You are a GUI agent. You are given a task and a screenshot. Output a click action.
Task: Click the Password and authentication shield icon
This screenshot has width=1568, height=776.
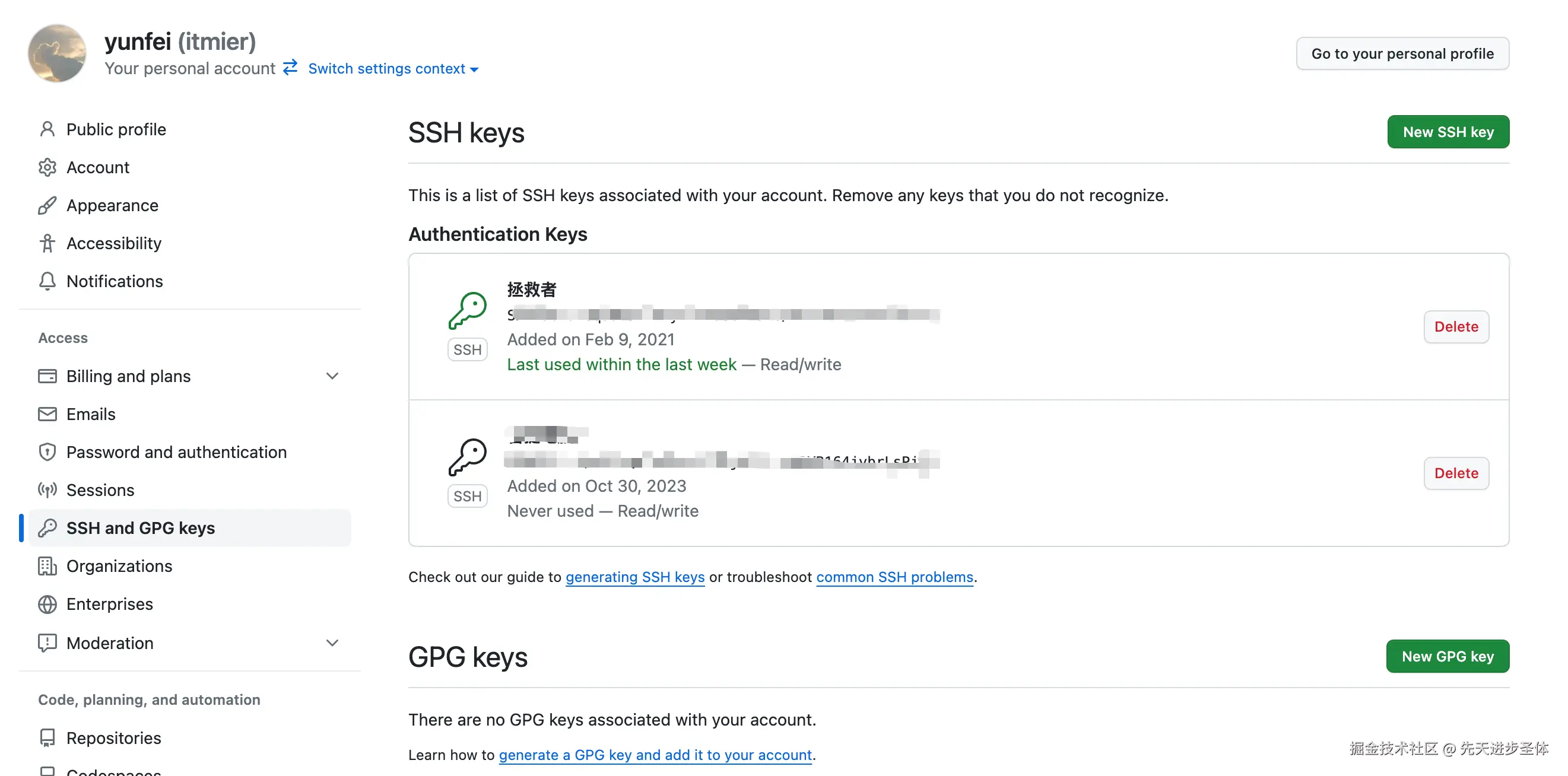(47, 452)
